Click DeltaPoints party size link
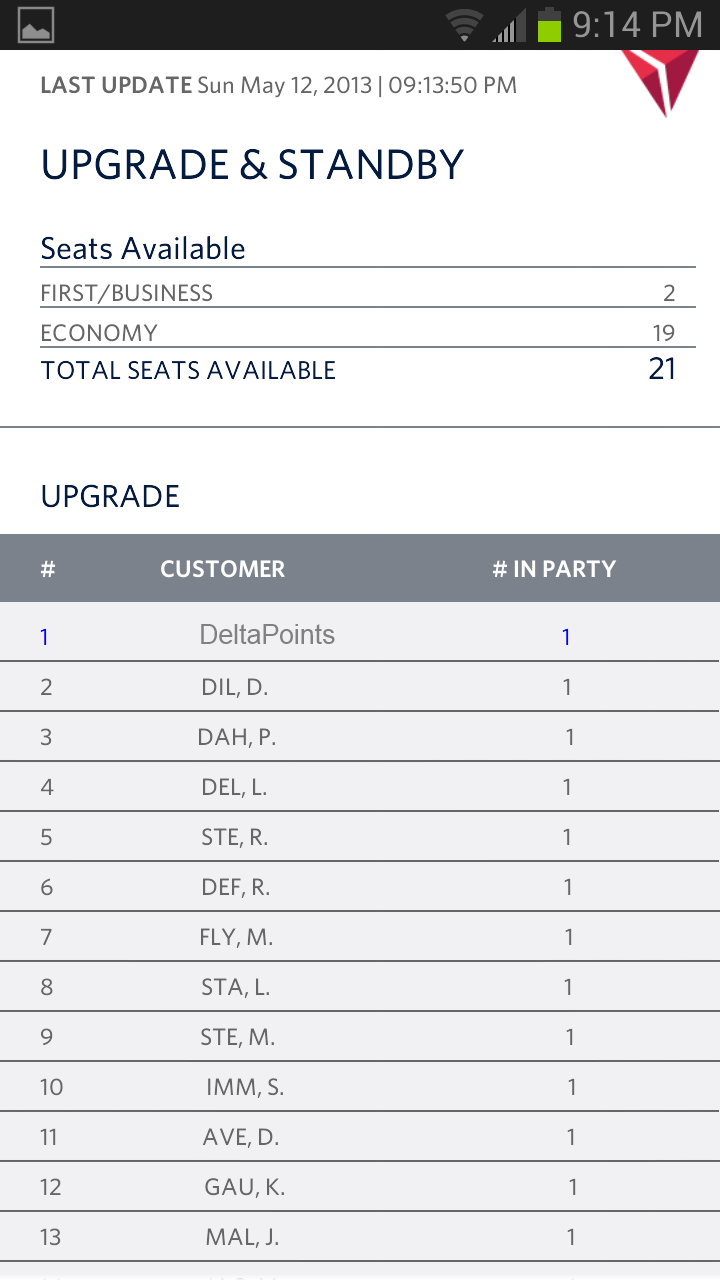 (x=566, y=637)
